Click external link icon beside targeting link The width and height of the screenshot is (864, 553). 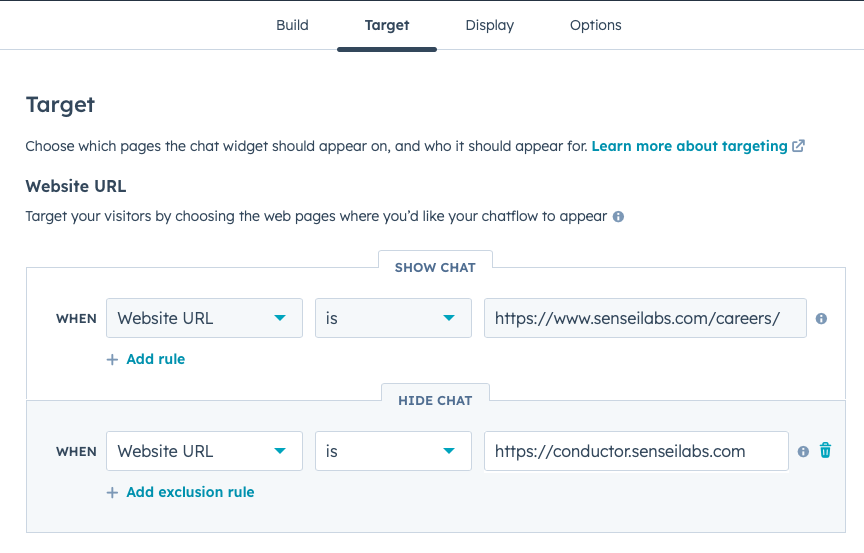(x=799, y=146)
